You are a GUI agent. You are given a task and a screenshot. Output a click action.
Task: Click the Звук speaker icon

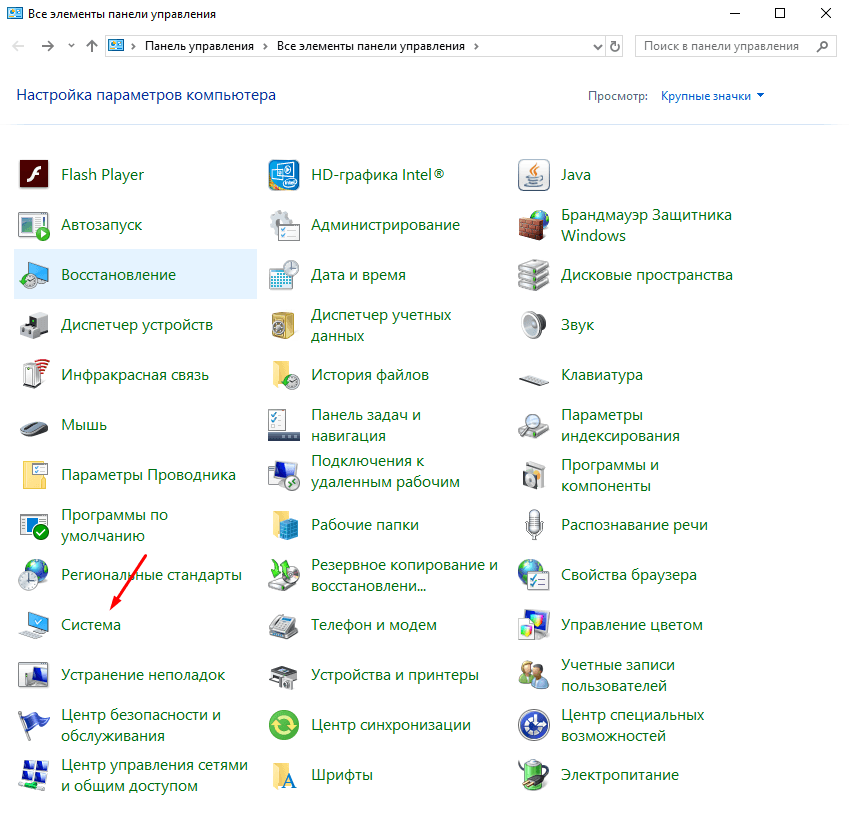coord(534,325)
